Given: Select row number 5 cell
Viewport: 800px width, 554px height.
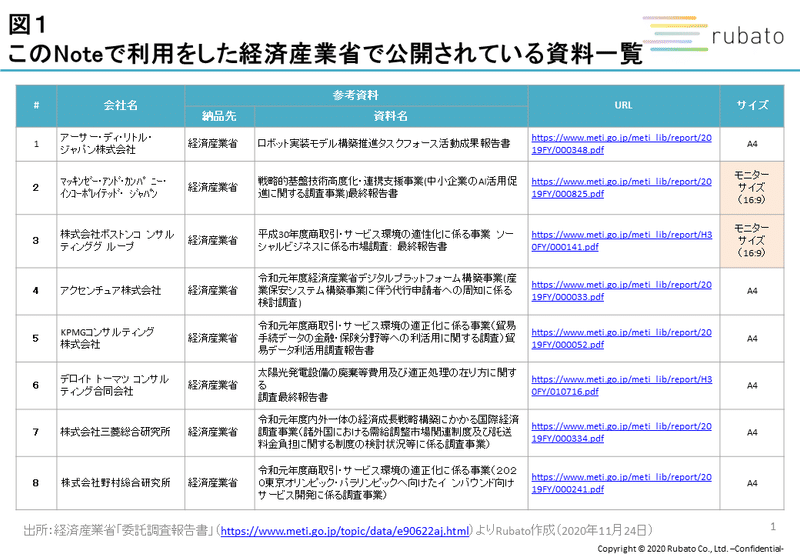Looking at the screenshot, I should coord(36,338).
